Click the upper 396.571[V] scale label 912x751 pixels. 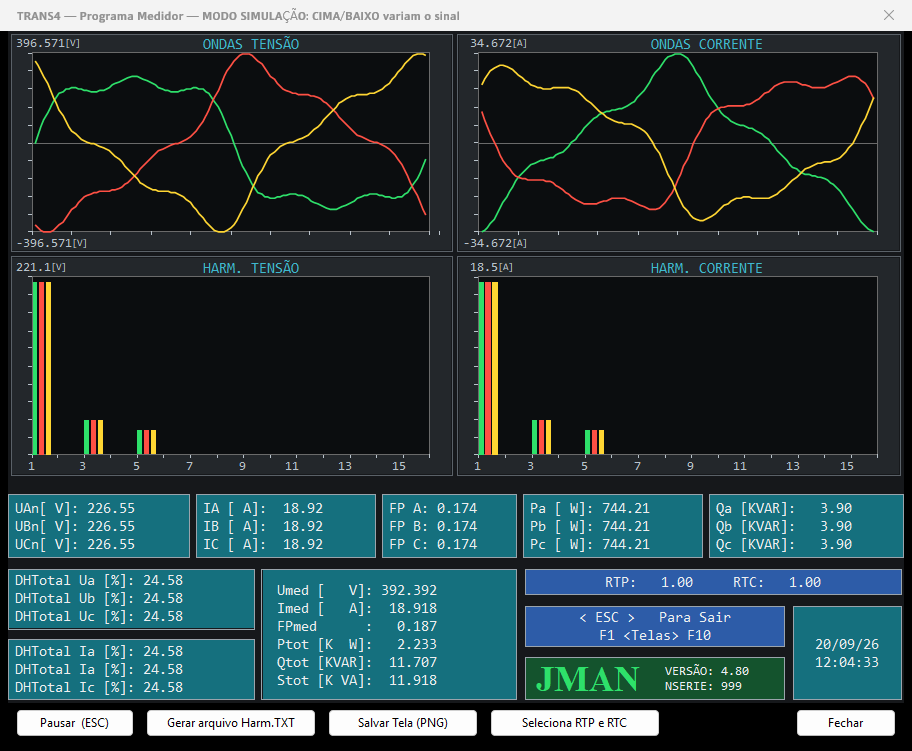[x=48, y=43]
